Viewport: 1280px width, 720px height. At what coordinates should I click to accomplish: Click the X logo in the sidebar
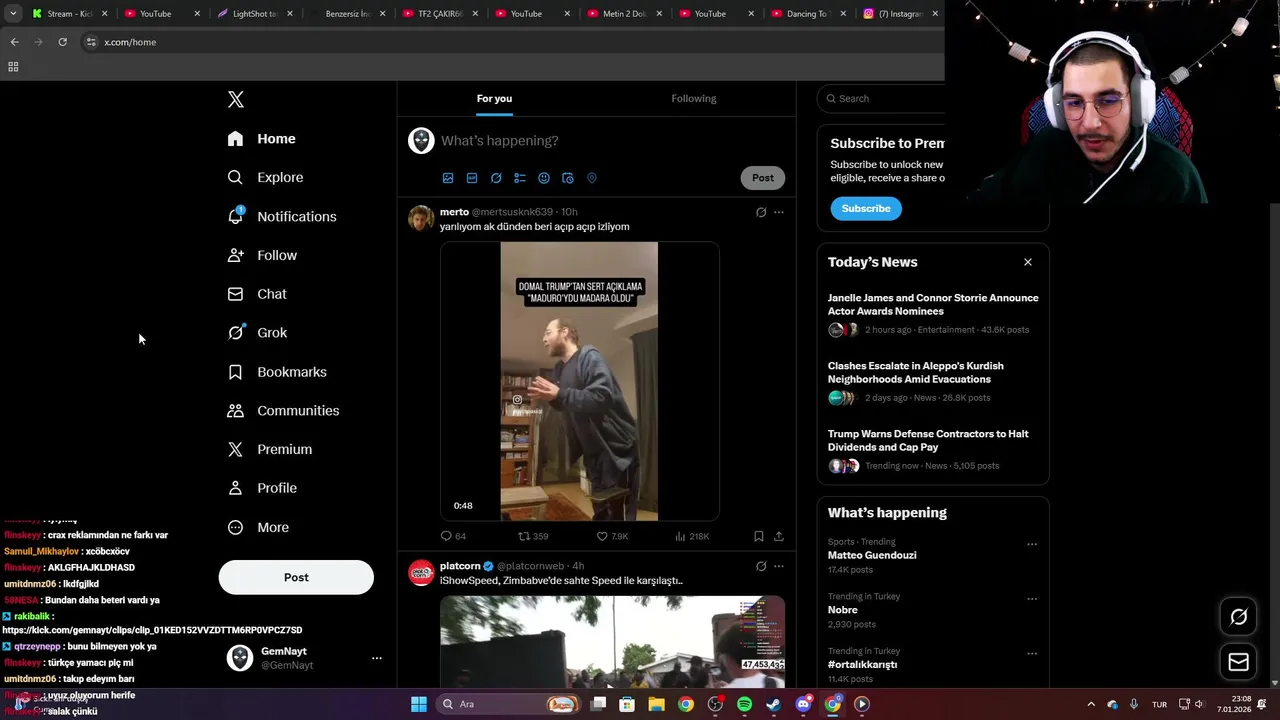tap(236, 99)
